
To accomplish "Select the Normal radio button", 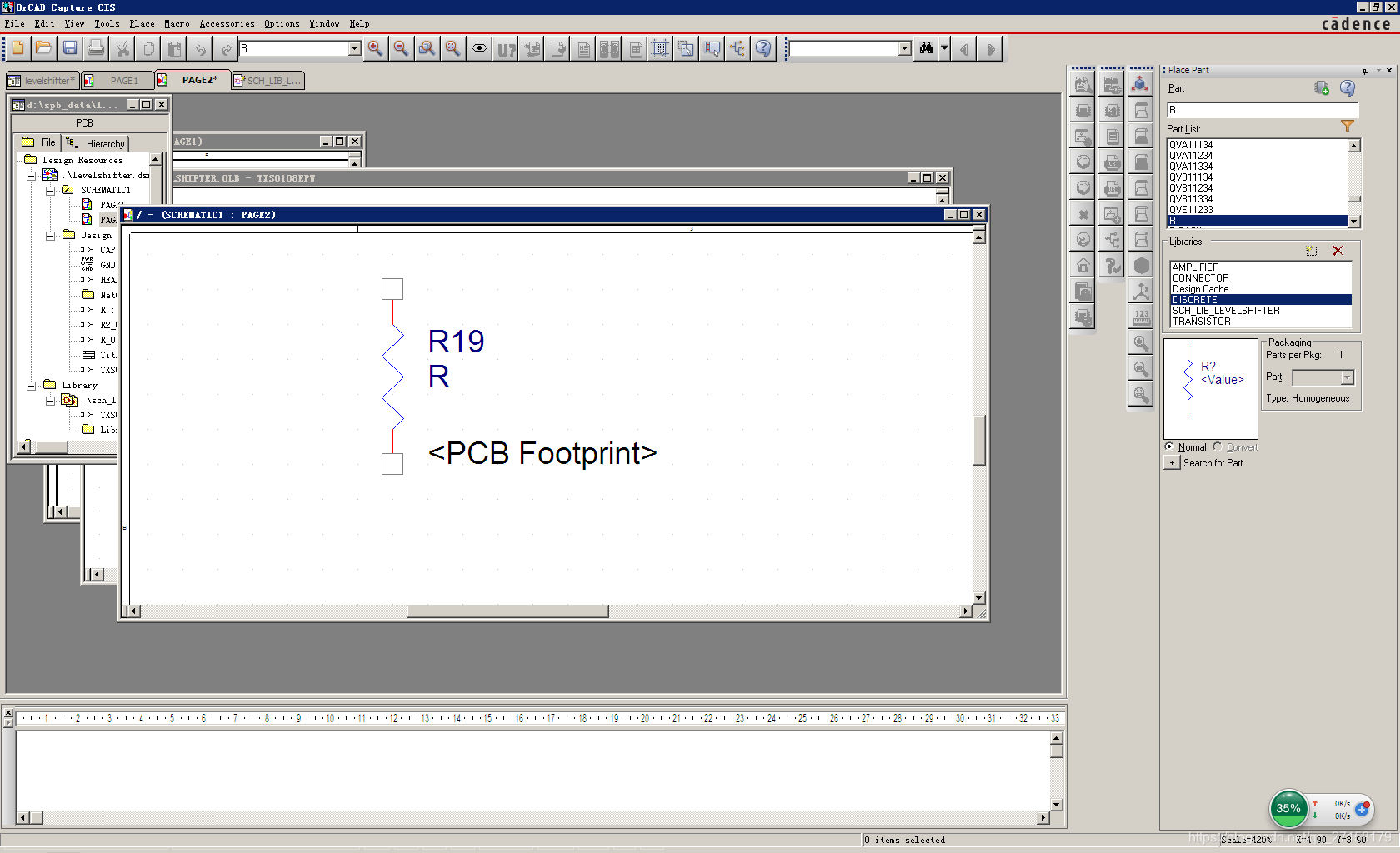I will tap(1169, 447).
